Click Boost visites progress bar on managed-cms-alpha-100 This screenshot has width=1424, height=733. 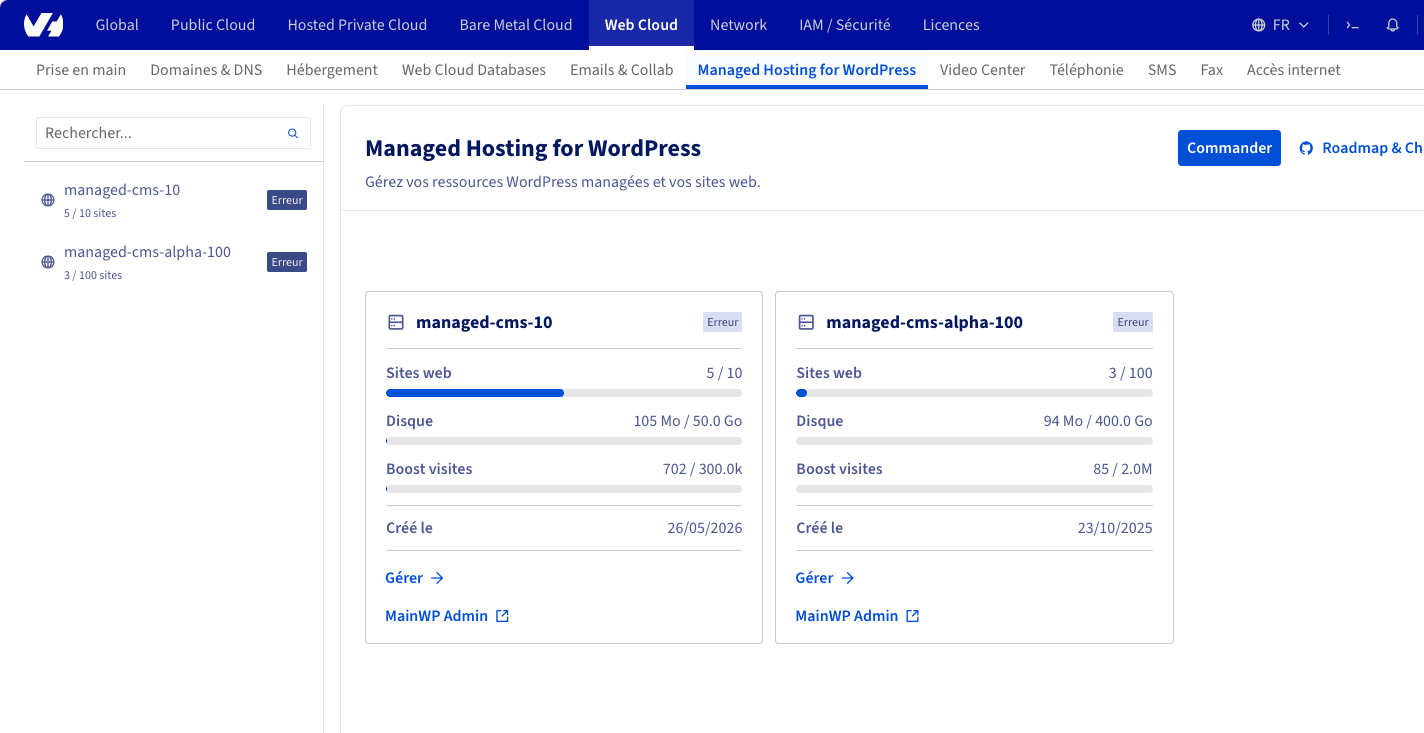pyautogui.click(x=974, y=489)
